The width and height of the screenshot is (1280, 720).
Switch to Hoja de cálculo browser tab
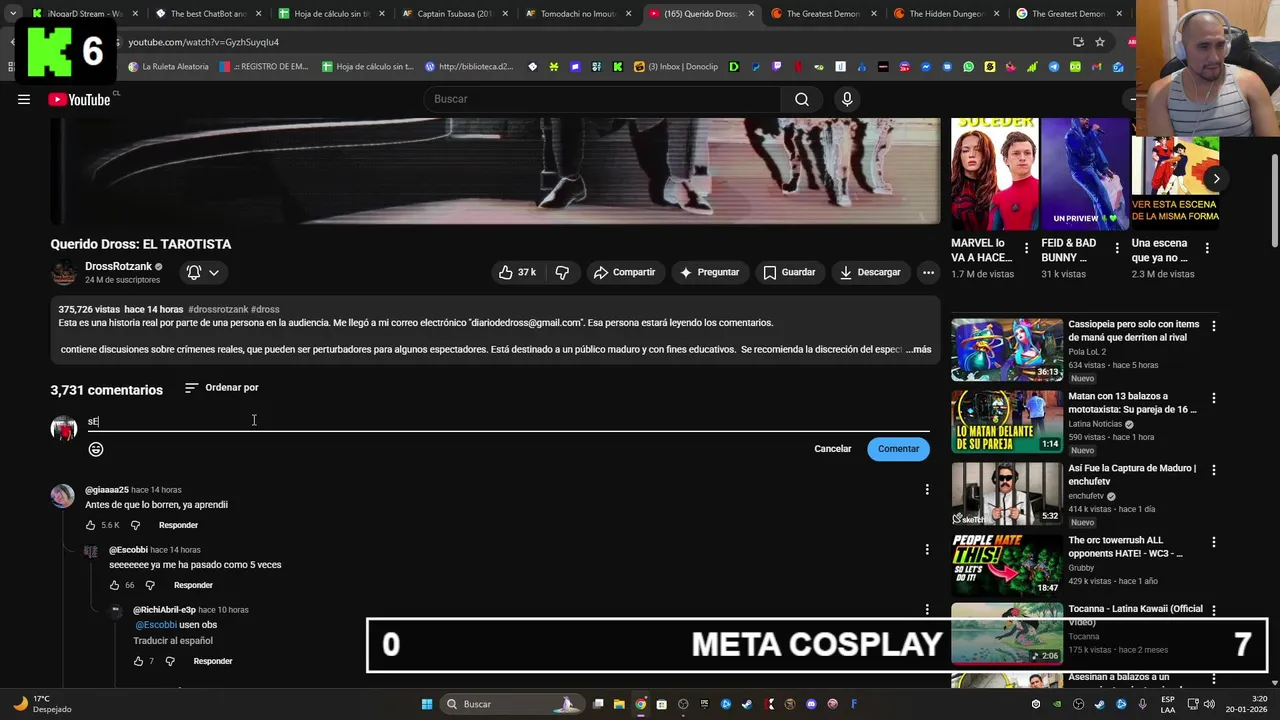pos(329,14)
